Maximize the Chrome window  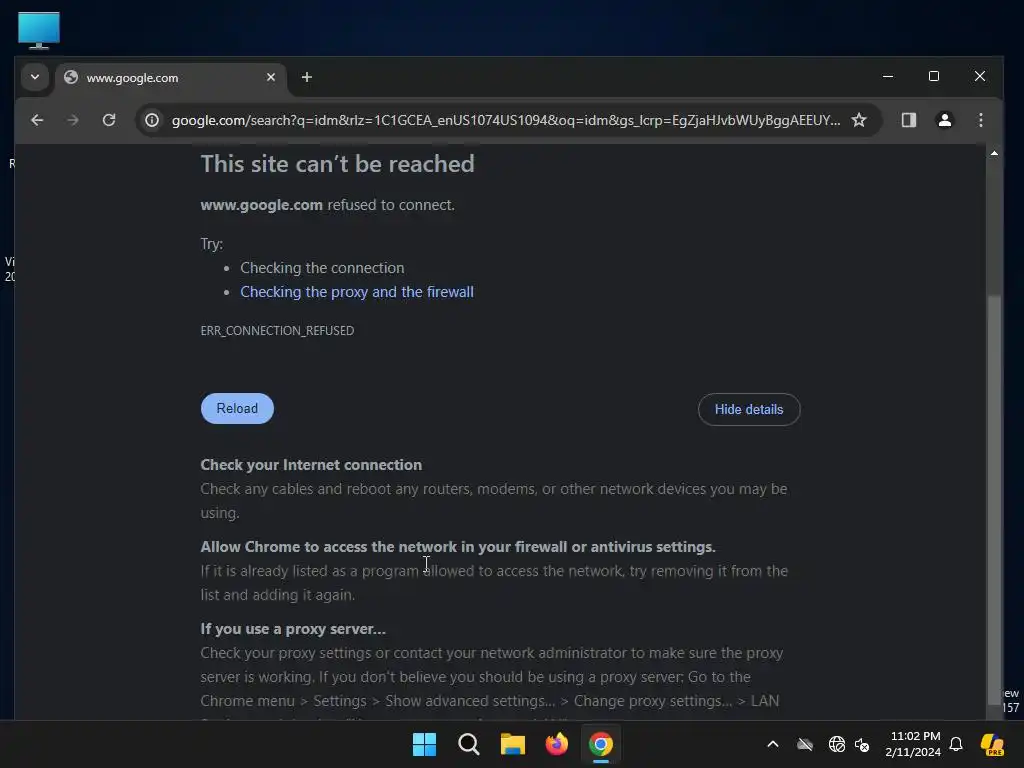(x=934, y=76)
